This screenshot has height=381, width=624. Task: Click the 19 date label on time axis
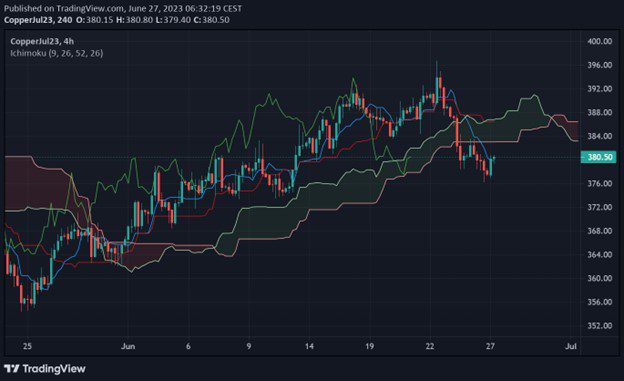pos(369,346)
